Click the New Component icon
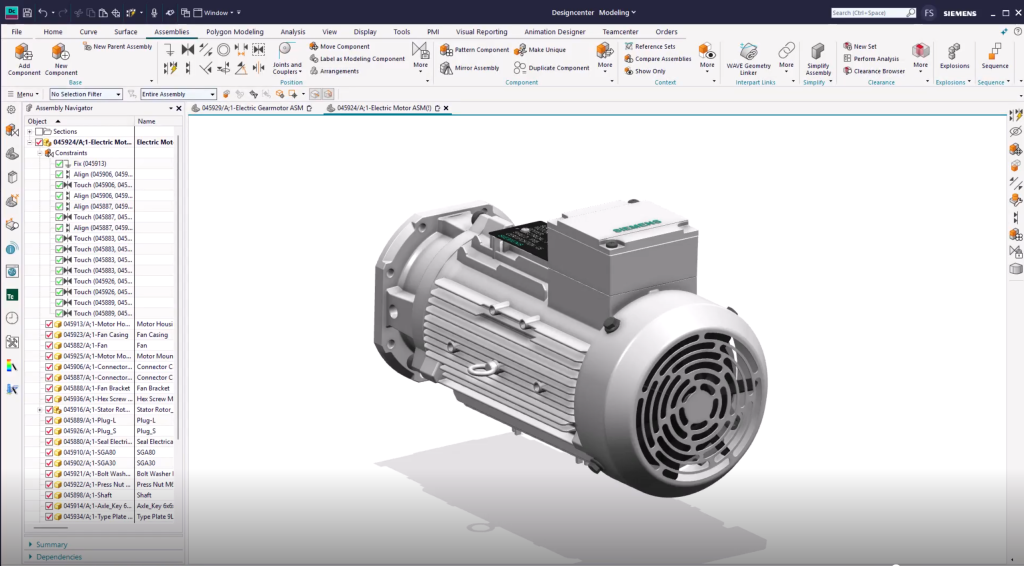 (x=61, y=52)
